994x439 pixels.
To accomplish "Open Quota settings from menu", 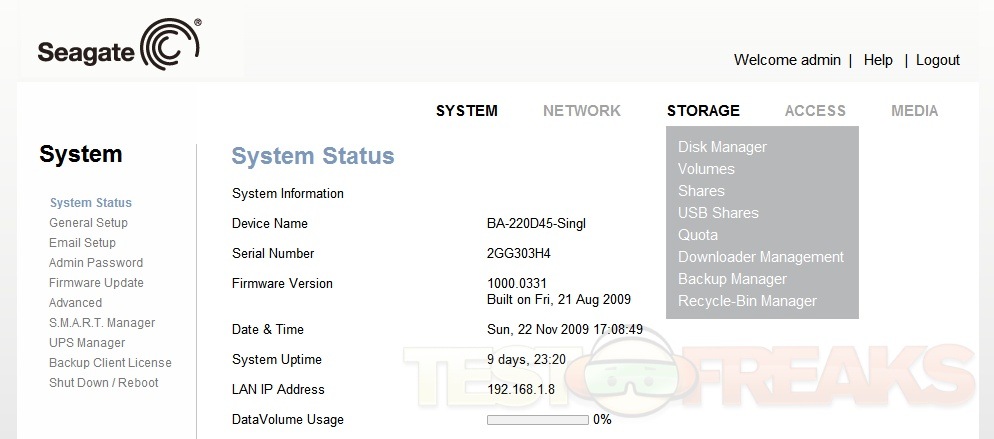I will point(697,235).
